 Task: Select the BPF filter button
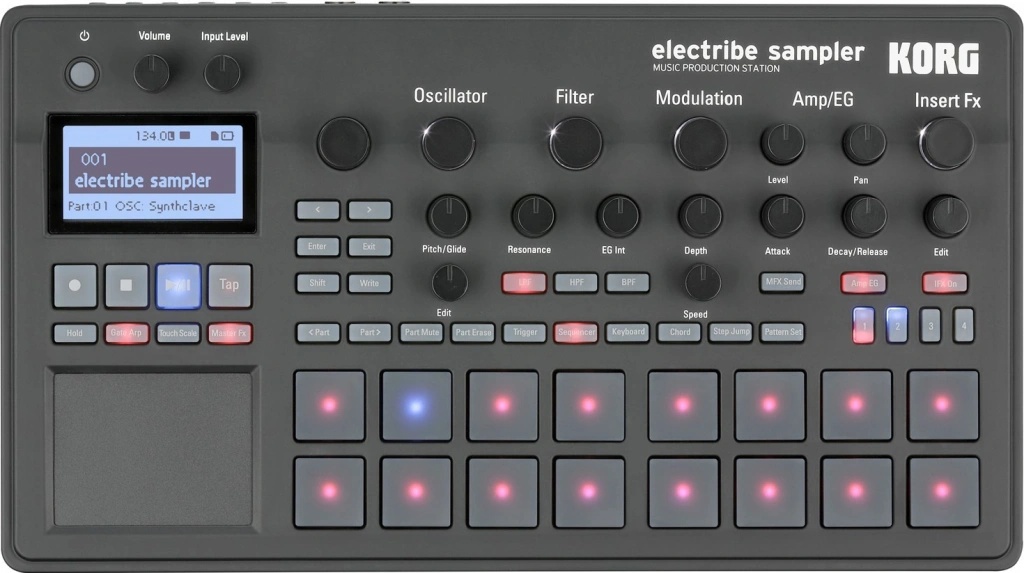[x=628, y=283]
